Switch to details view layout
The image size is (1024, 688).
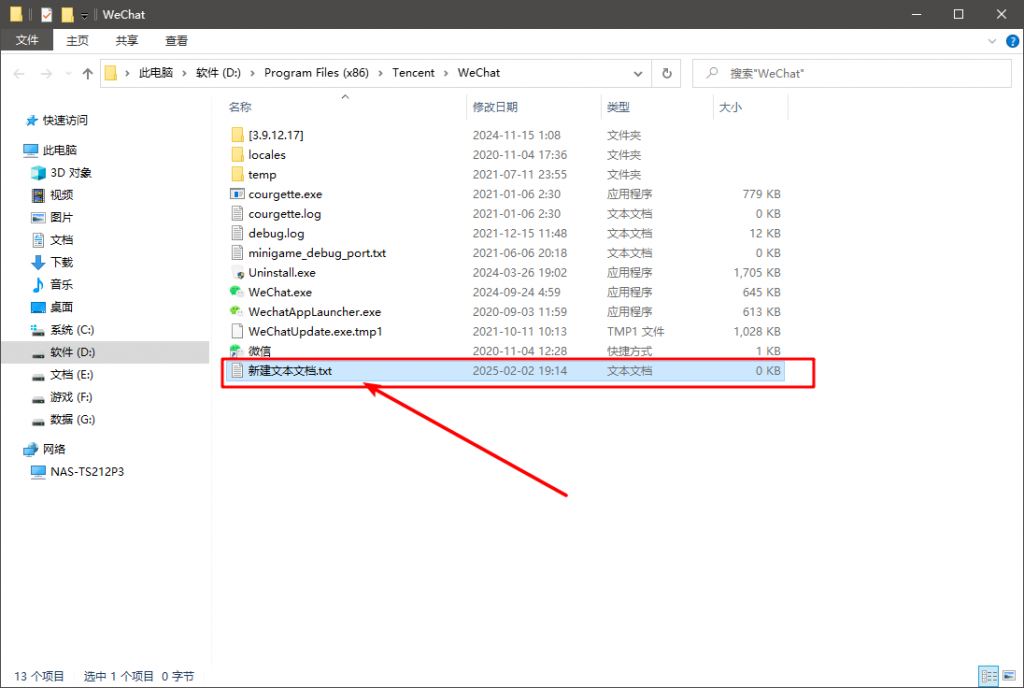click(x=986, y=676)
